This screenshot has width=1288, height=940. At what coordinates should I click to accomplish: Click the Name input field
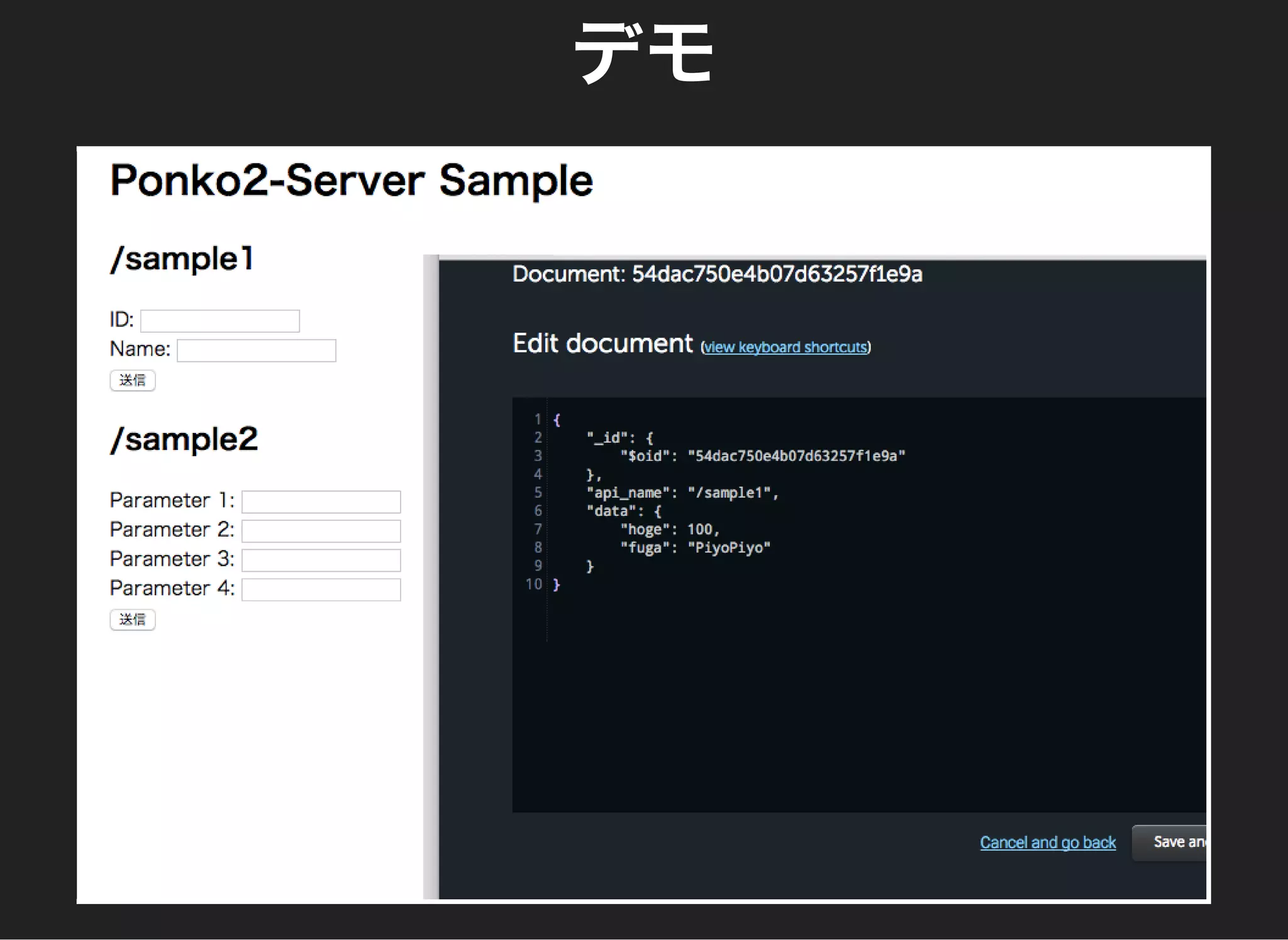[x=256, y=350]
